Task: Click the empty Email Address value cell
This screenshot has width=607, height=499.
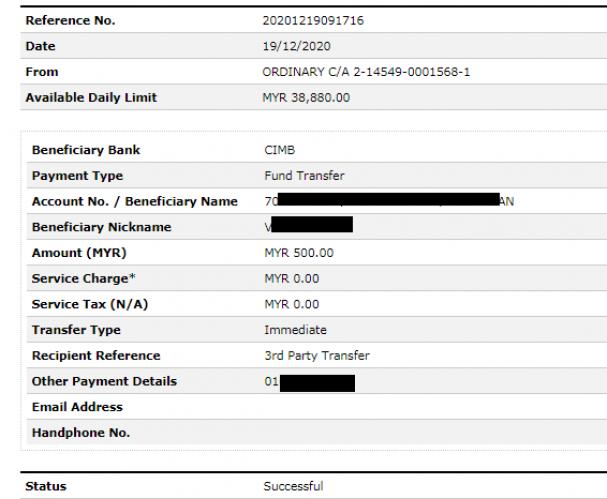Action: pos(433,407)
